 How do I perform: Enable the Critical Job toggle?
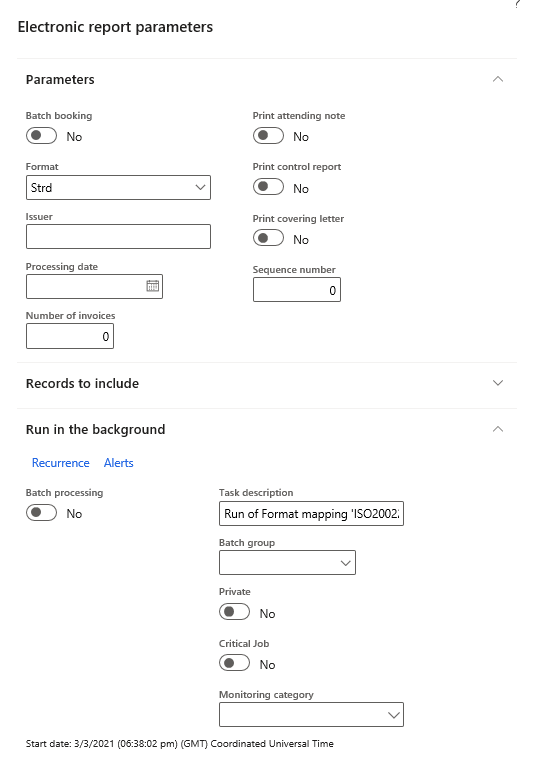point(234,664)
